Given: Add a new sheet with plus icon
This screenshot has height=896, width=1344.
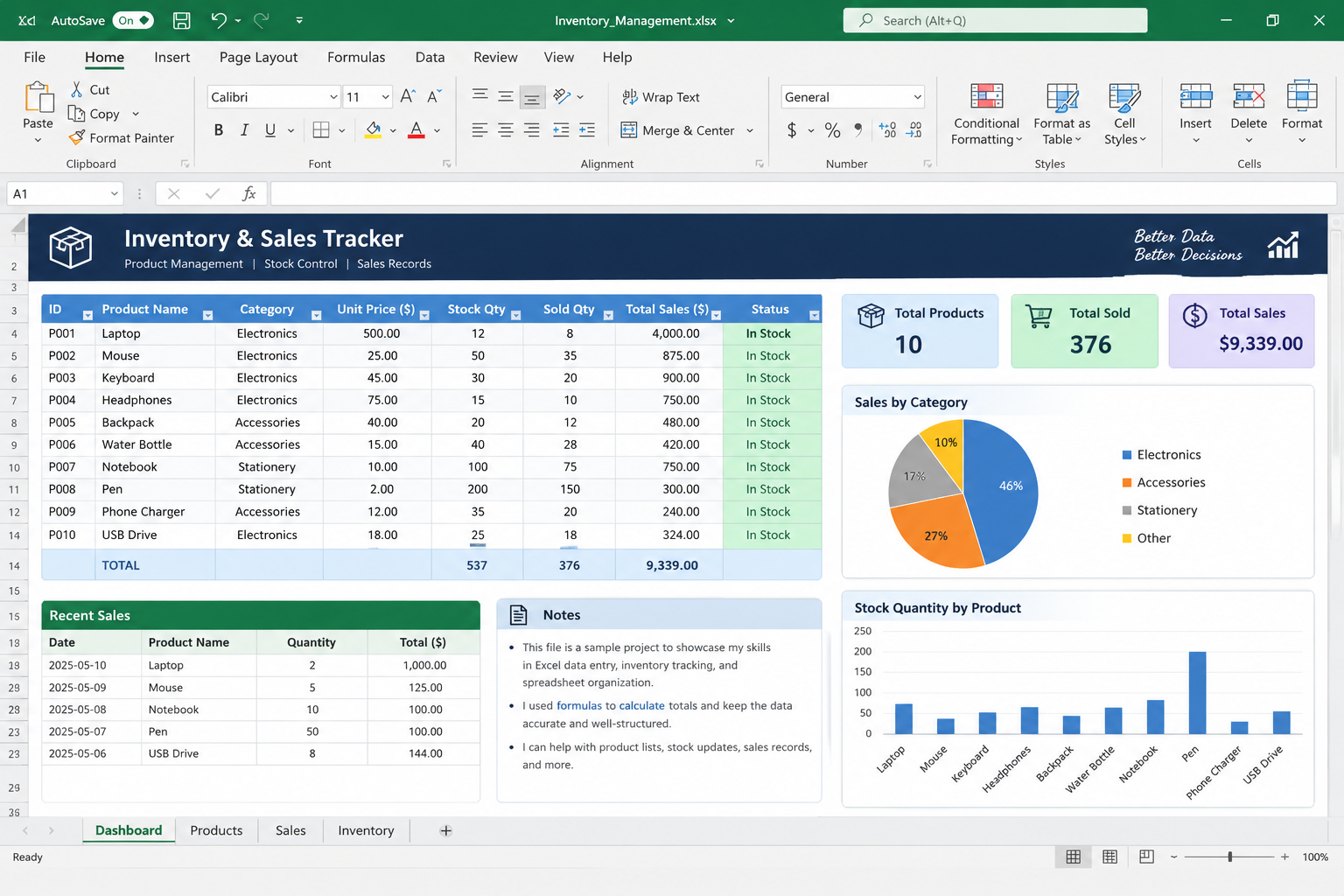Looking at the screenshot, I should tap(445, 830).
